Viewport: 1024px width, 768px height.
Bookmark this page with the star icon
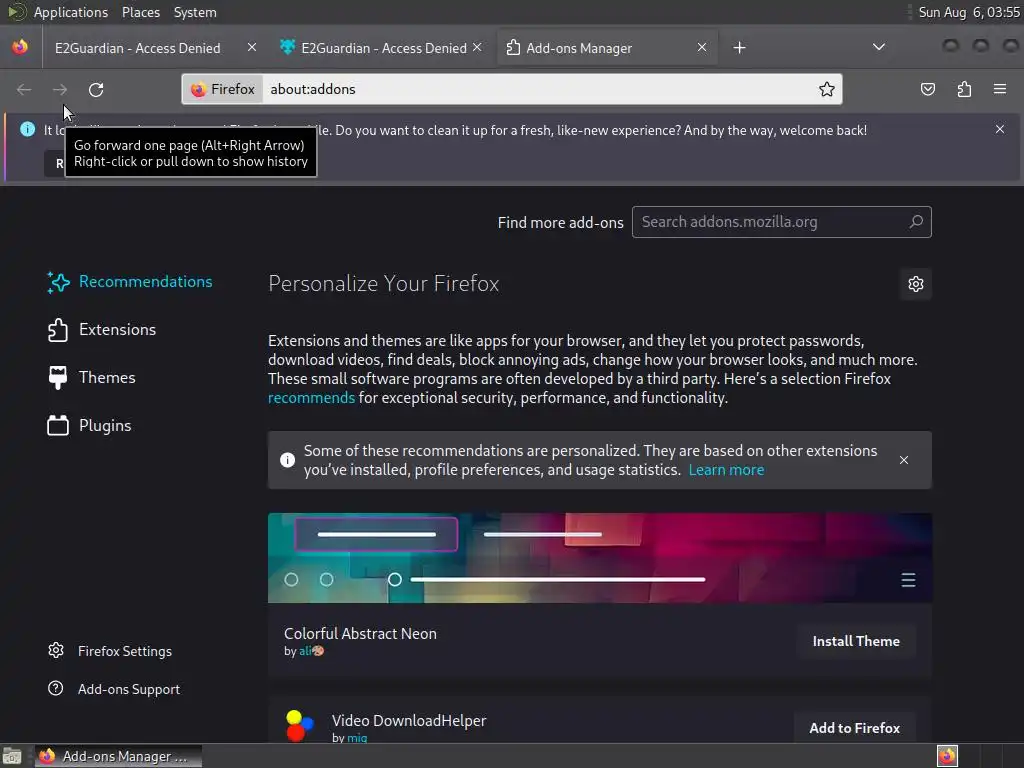click(826, 89)
